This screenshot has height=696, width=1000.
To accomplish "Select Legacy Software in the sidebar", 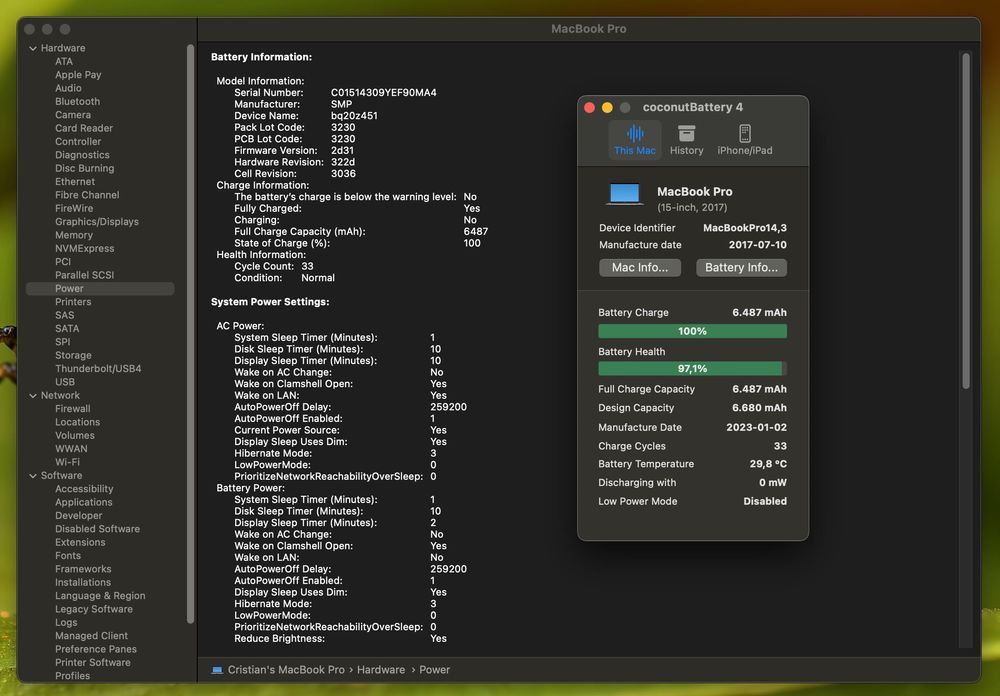I will (94, 610).
